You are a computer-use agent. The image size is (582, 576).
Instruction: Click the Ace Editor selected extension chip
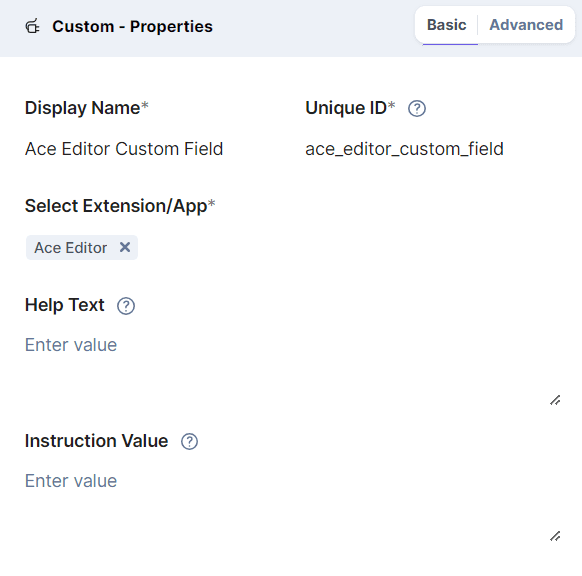click(82, 248)
